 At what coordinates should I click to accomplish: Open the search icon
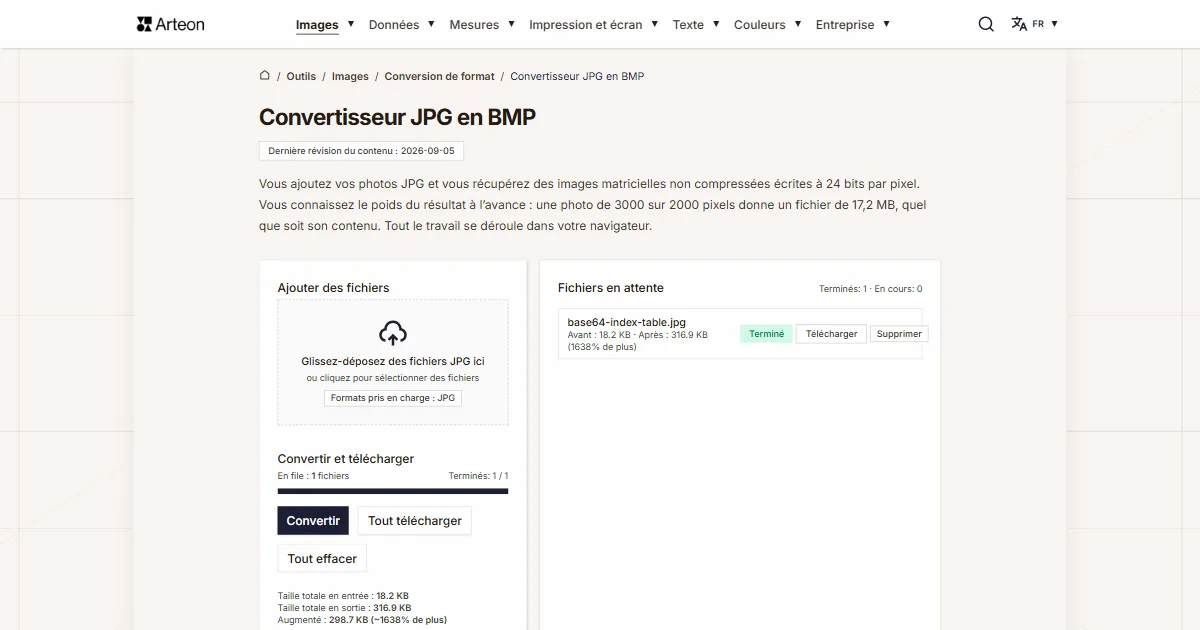[x=986, y=24]
